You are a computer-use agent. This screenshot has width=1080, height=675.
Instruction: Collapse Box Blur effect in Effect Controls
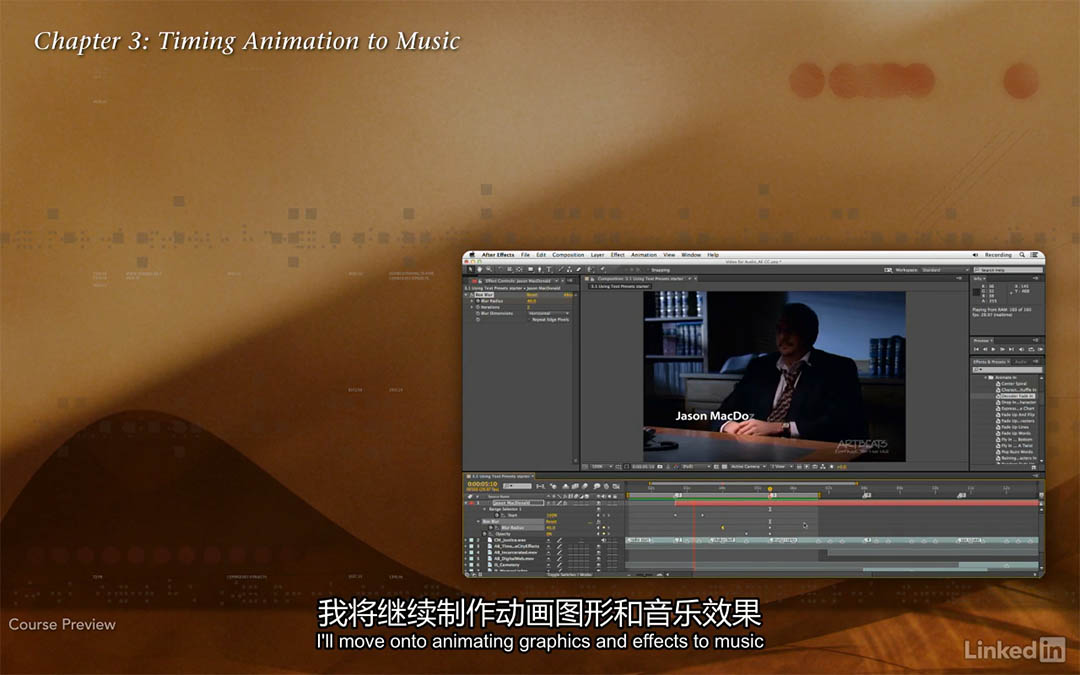pos(468,295)
